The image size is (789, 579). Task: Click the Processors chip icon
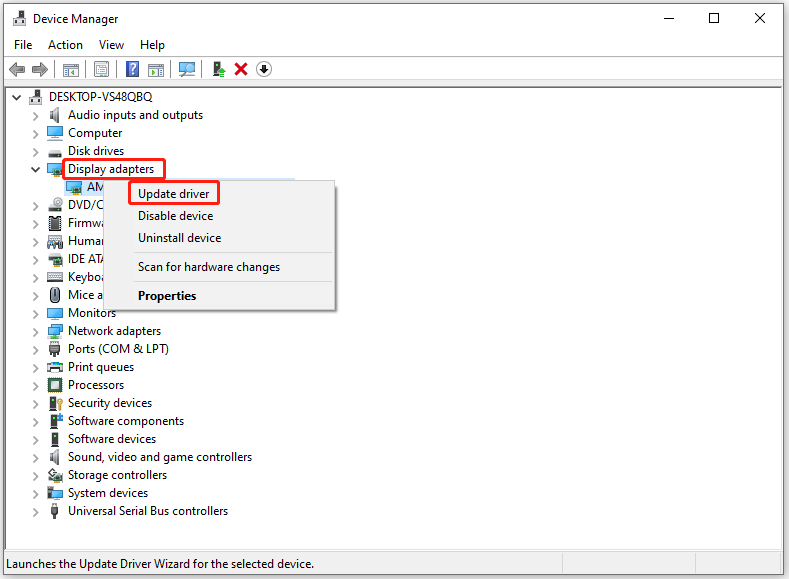pos(55,385)
